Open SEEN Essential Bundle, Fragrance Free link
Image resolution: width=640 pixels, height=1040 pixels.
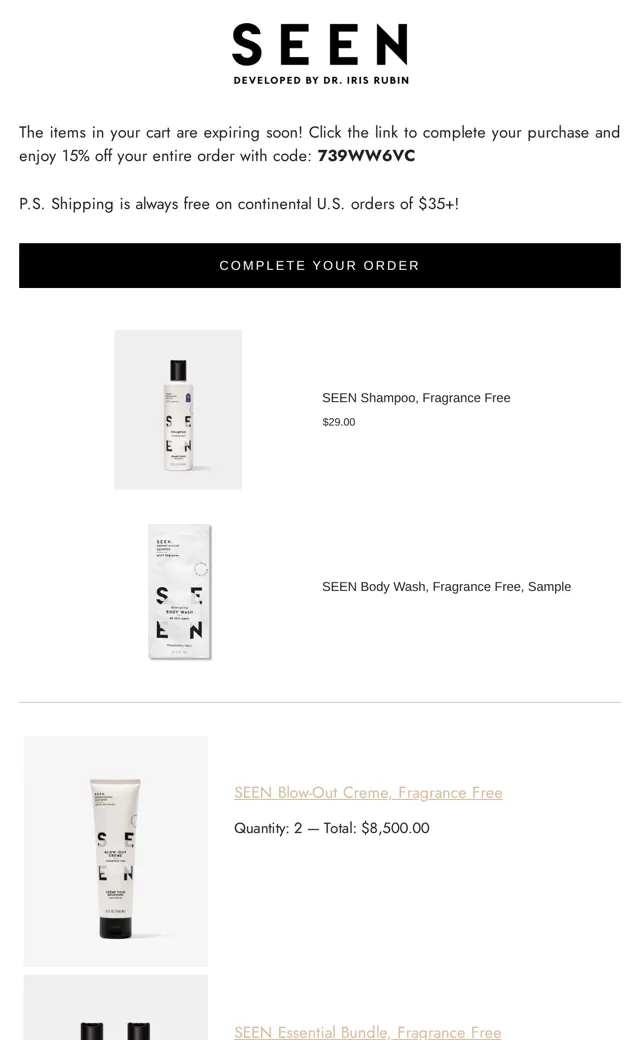point(367,1032)
